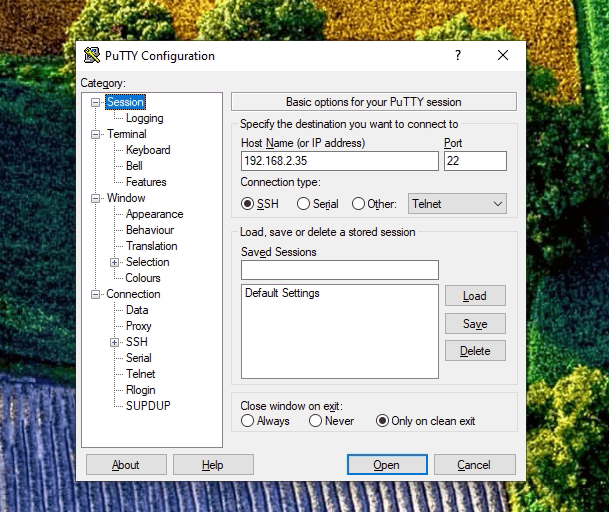This screenshot has height=512, width=609.
Task: Click the PuTTY icon in title bar
Action: tap(92, 56)
